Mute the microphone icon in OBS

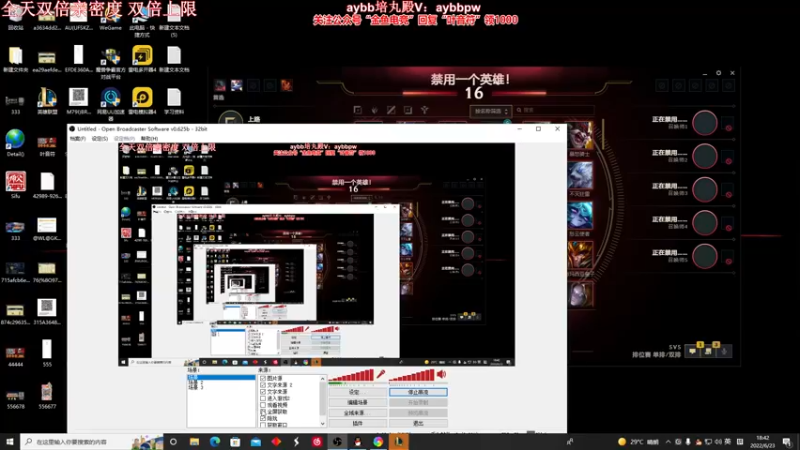click(381, 374)
